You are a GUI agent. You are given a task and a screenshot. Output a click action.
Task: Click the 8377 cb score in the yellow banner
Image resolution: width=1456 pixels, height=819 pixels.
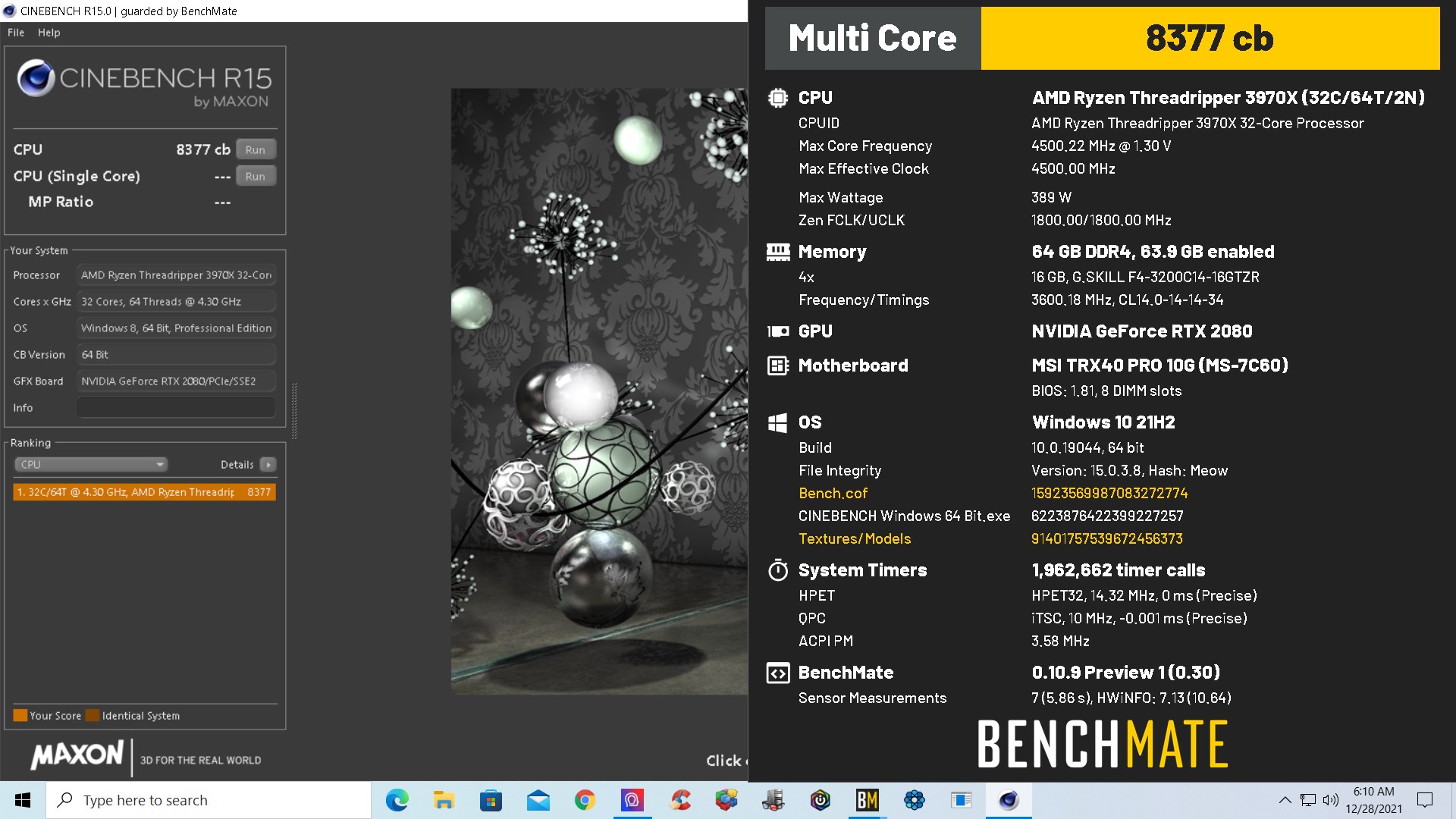(x=1210, y=39)
